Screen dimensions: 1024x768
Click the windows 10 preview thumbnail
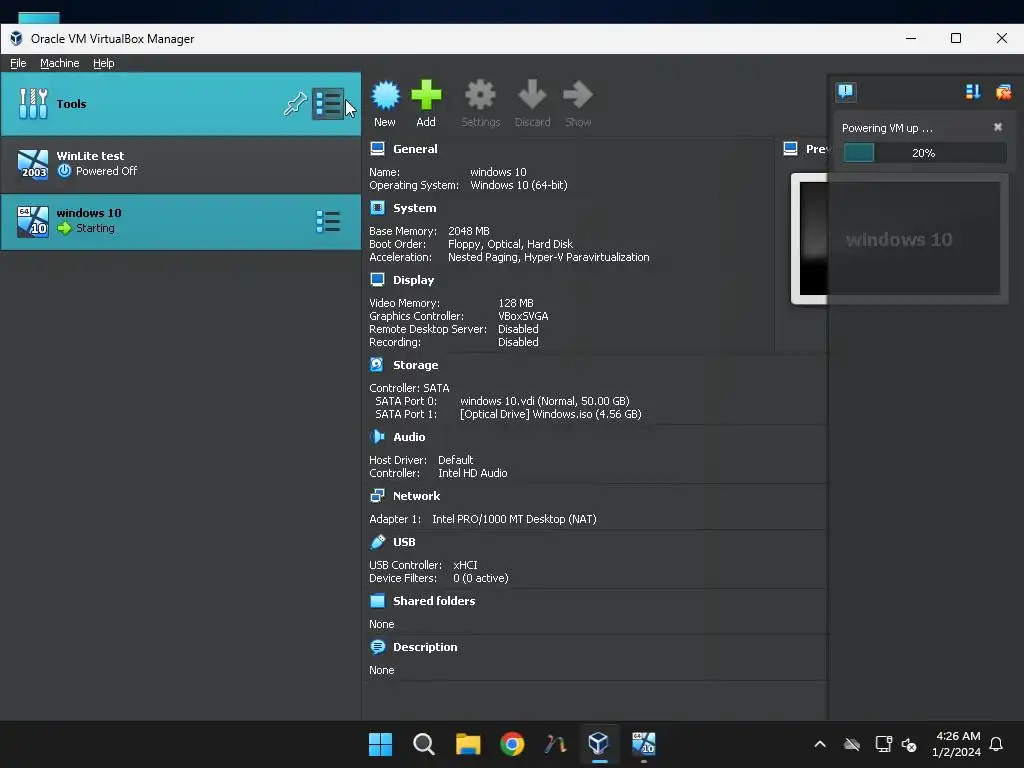[900, 239]
